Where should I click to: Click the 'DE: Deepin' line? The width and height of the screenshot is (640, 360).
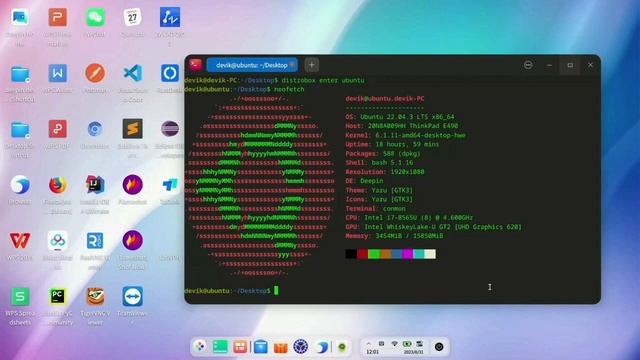pos(364,181)
